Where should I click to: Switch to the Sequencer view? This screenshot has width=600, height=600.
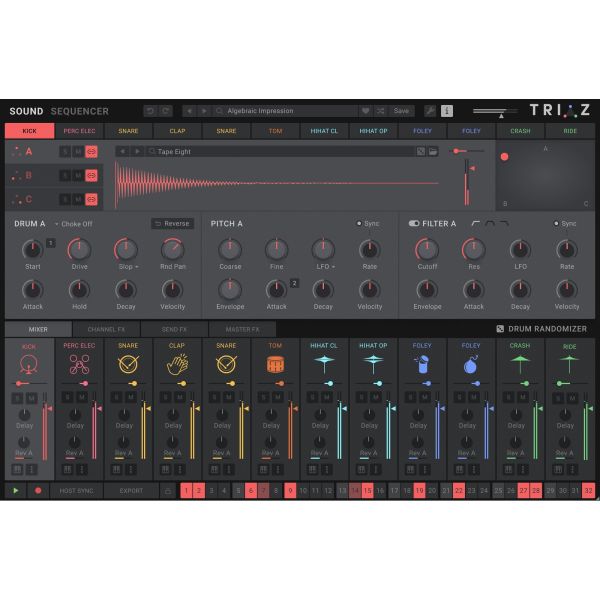(80, 111)
